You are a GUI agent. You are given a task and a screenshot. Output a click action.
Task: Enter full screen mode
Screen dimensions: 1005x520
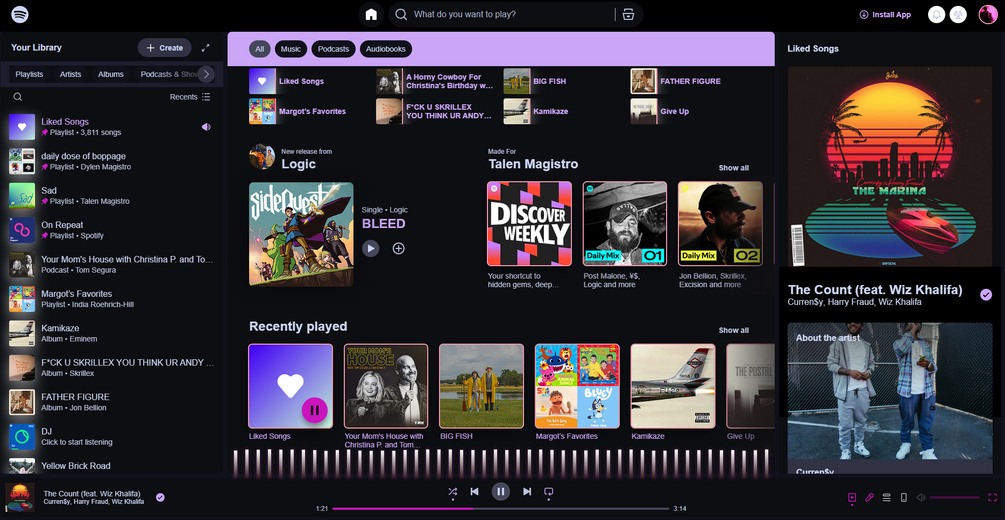pyautogui.click(x=992, y=498)
